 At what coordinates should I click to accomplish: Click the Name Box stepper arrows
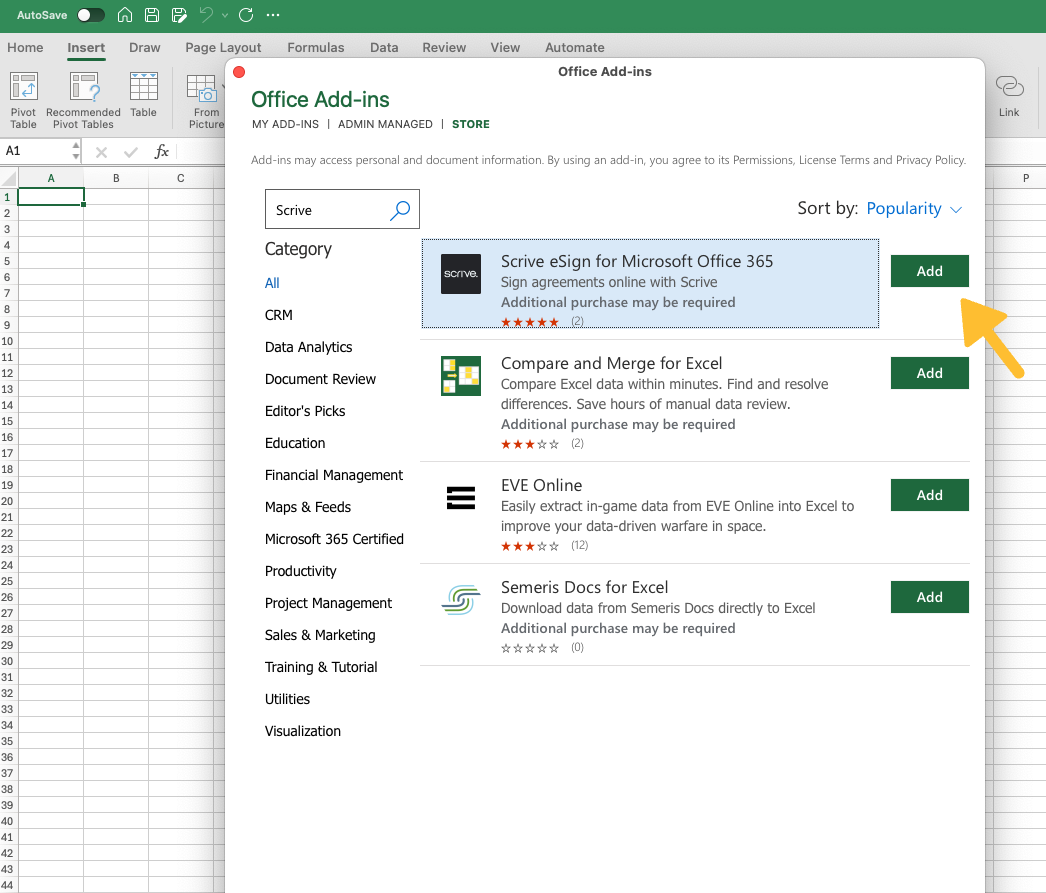click(x=76, y=151)
